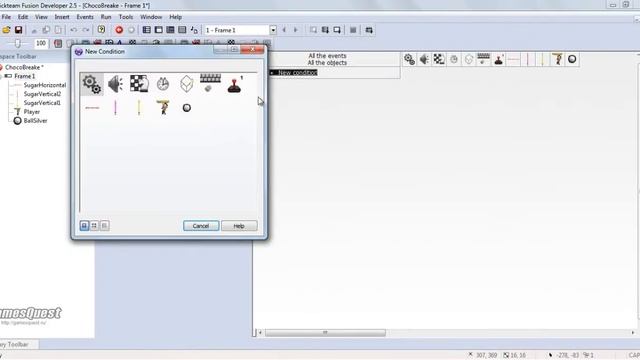Pick the pink SugarVertical object in dialog
The width and height of the screenshot is (640, 360).
[x=116, y=108]
